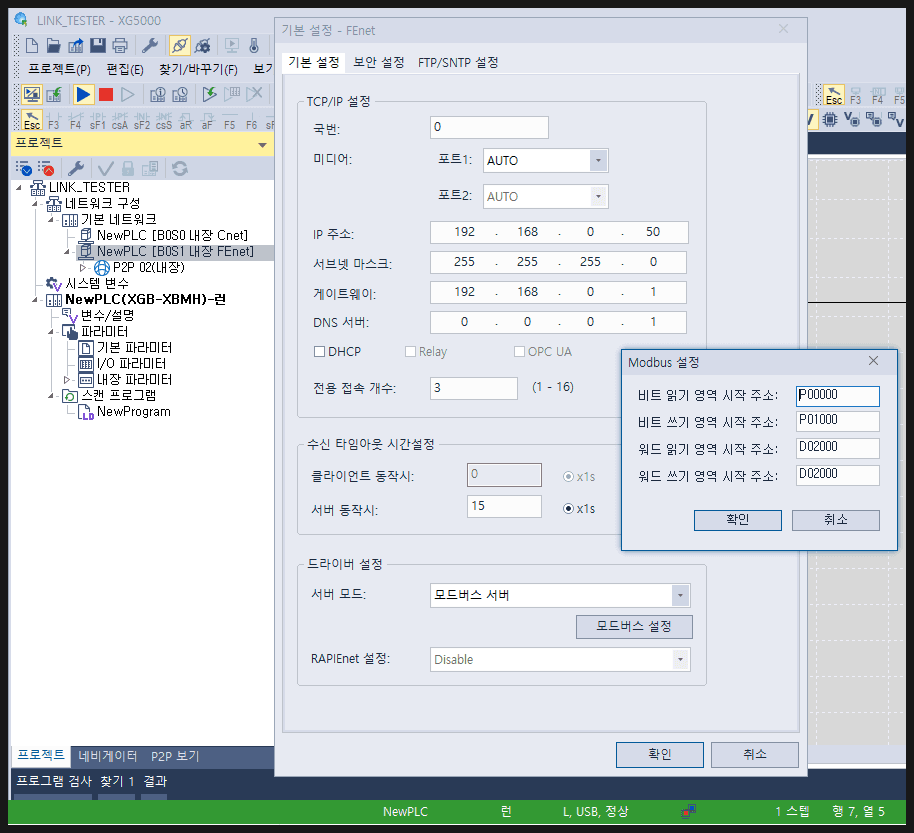Open the 프로젝트 panel dropdown arrow
Viewport: 914px width, 833px height.
(x=262, y=145)
